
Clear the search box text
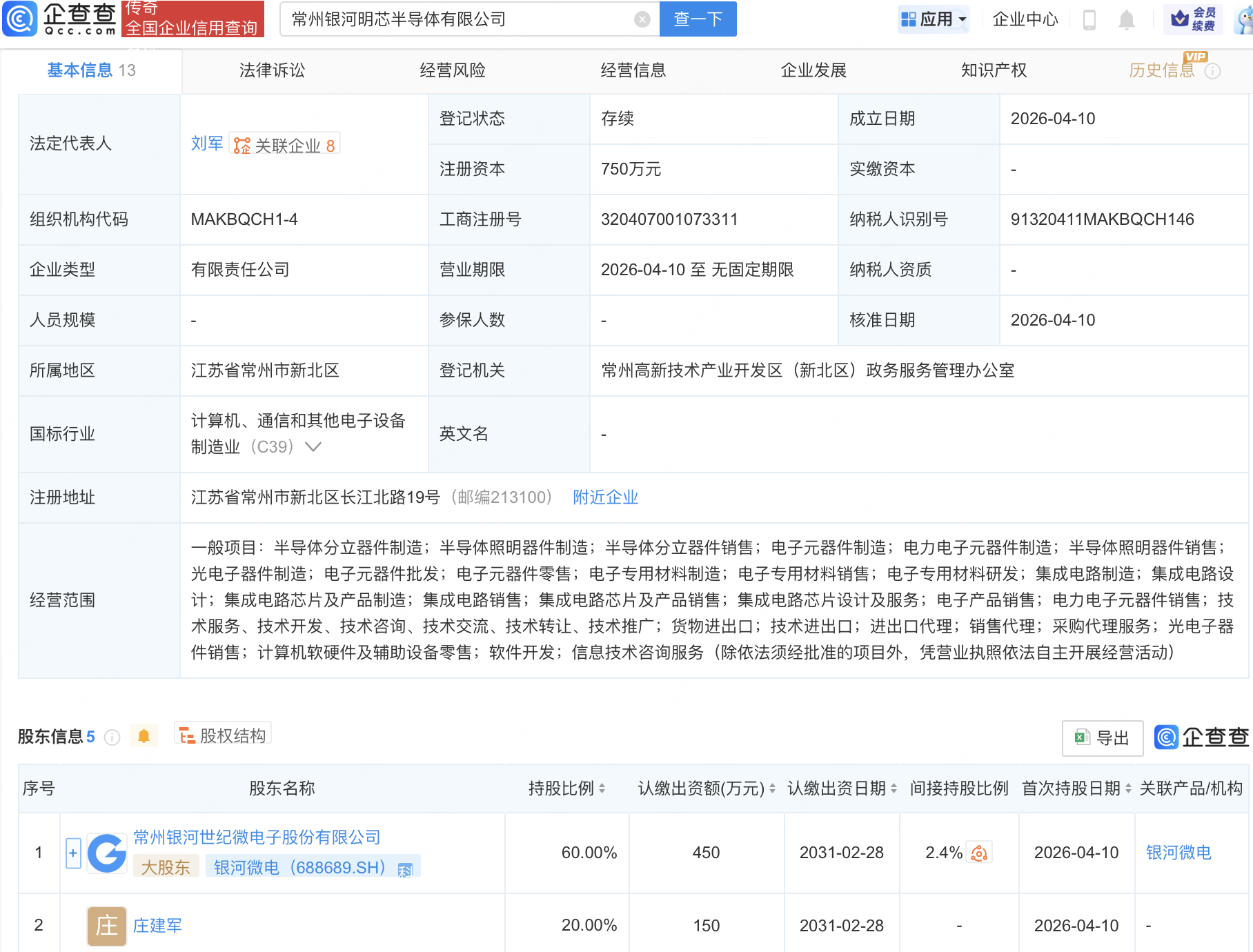coord(642,19)
